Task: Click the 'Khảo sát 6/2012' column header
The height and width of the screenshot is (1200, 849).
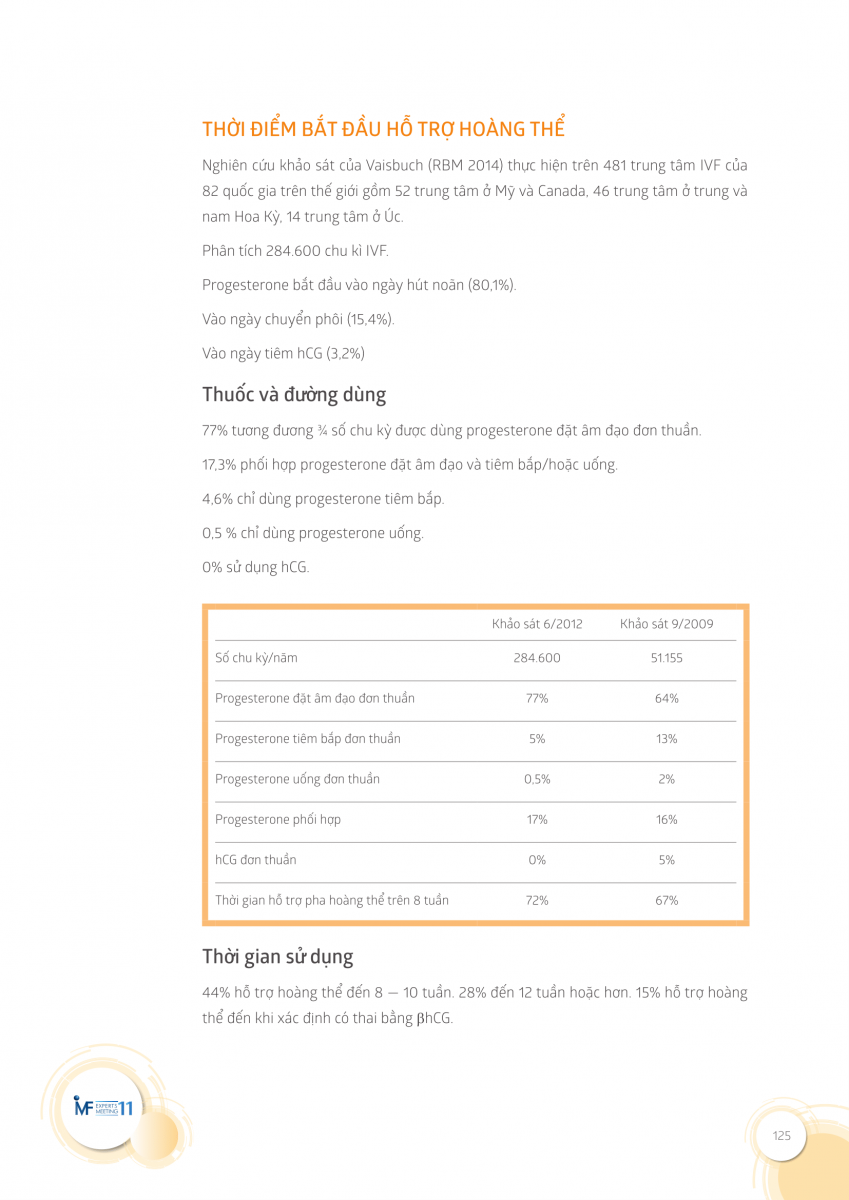Action: (x=537, y=624)
